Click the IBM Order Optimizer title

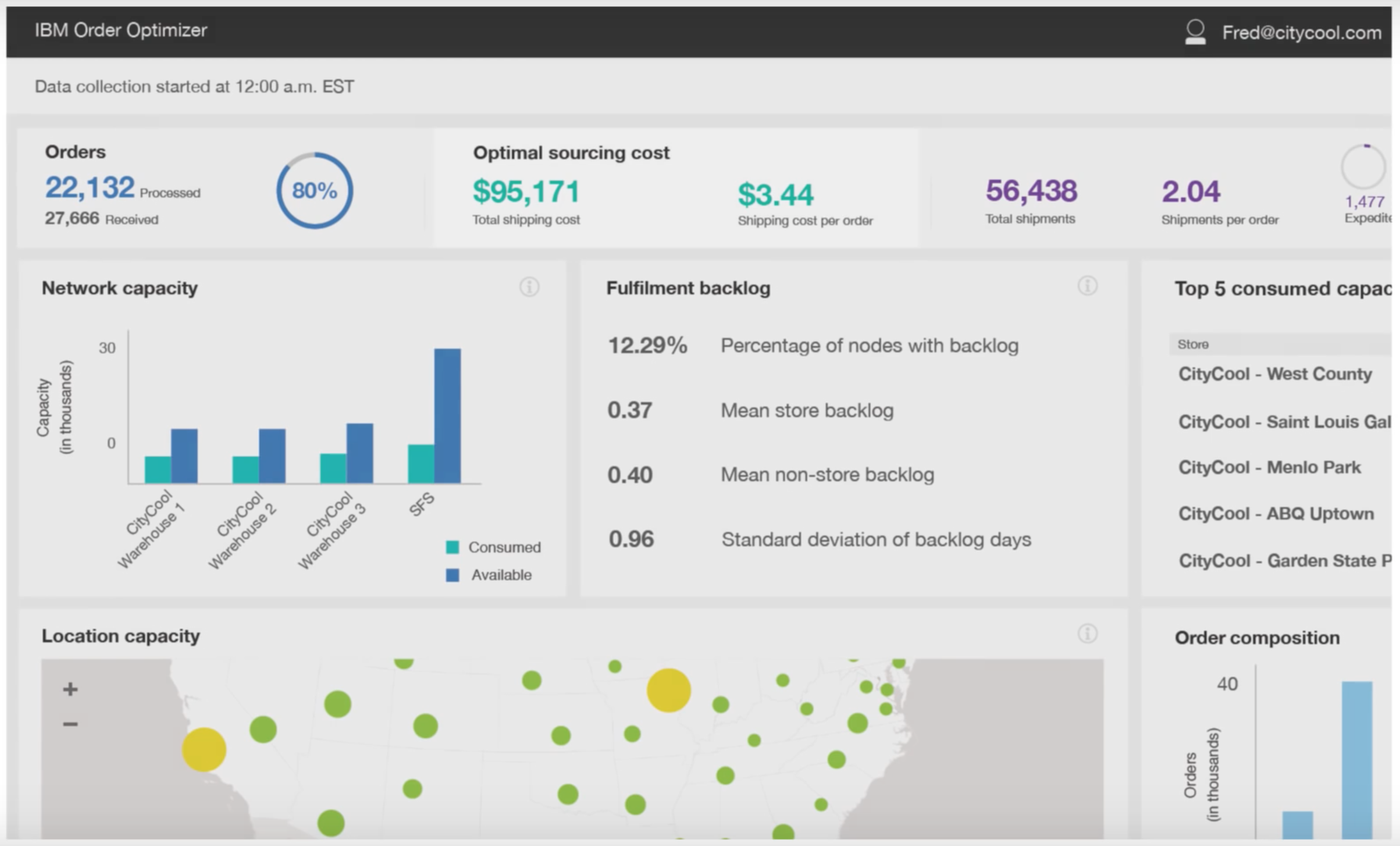click(121, 30)
